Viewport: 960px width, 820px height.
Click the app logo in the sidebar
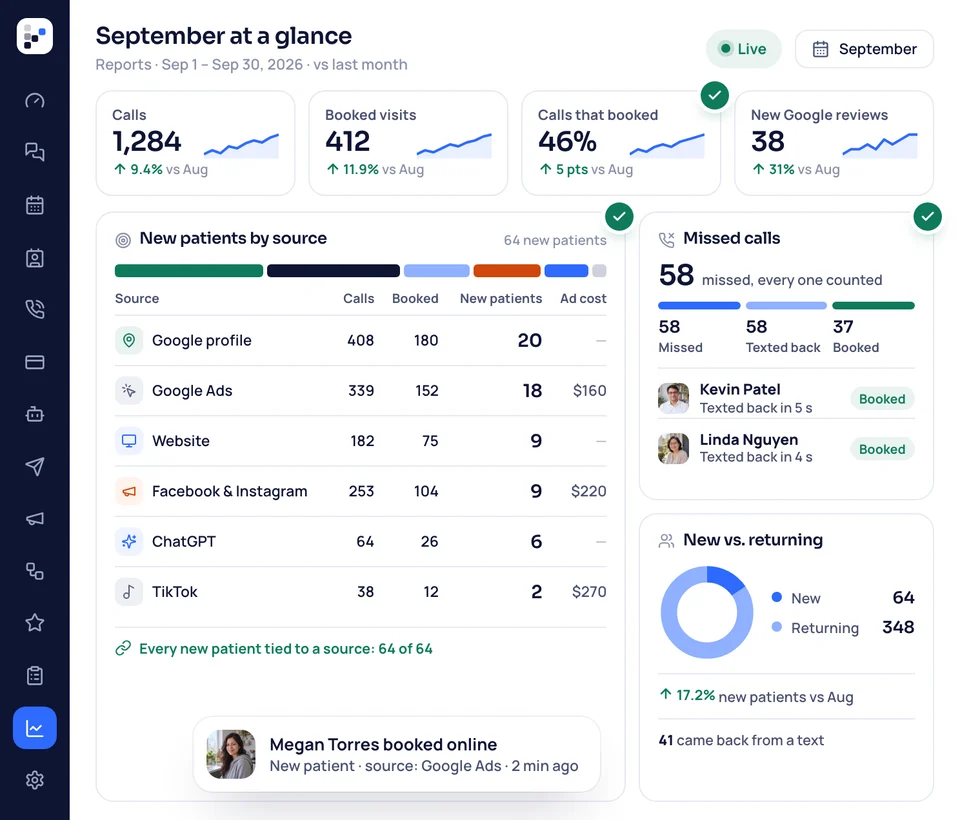(x=35, y=36)
